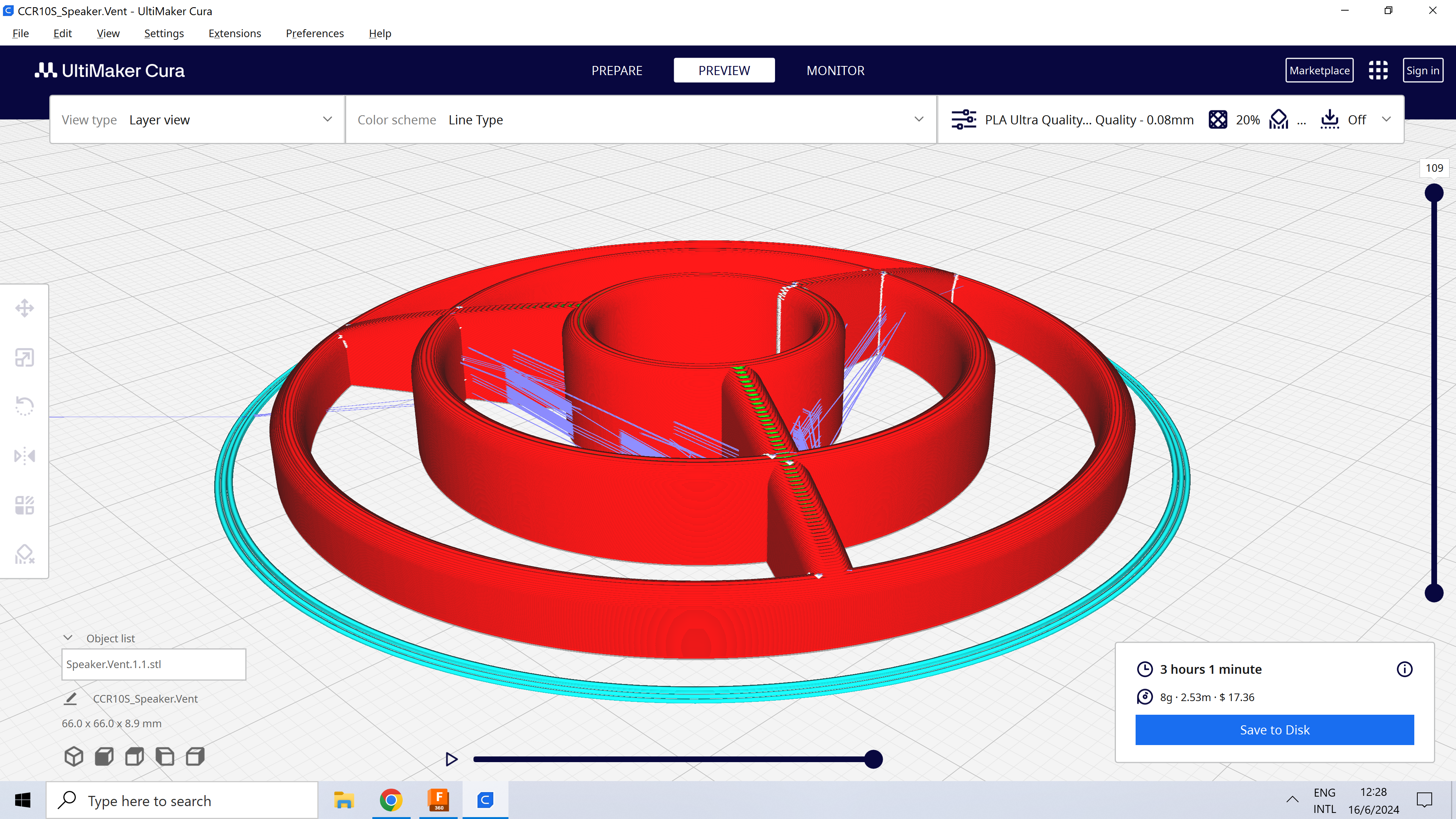Click the Cura taskbar icon
This screenshot has width=1456, height=819.
485,800
